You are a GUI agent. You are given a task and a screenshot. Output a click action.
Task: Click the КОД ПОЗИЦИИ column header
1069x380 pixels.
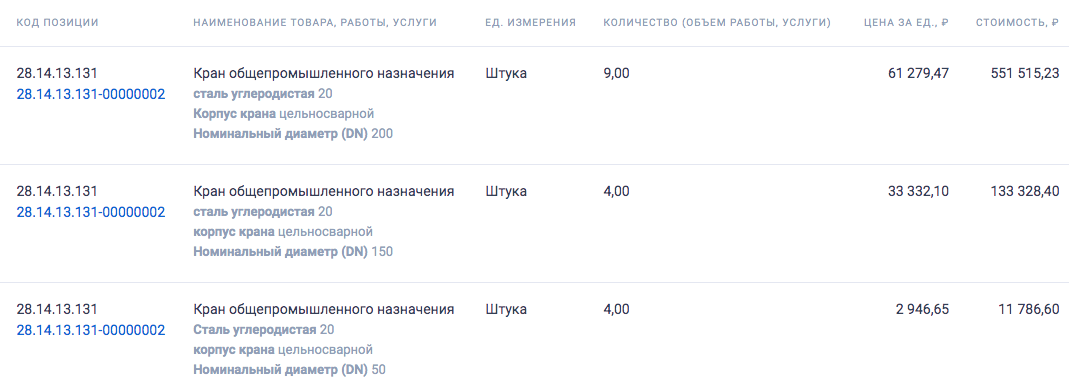57,23
